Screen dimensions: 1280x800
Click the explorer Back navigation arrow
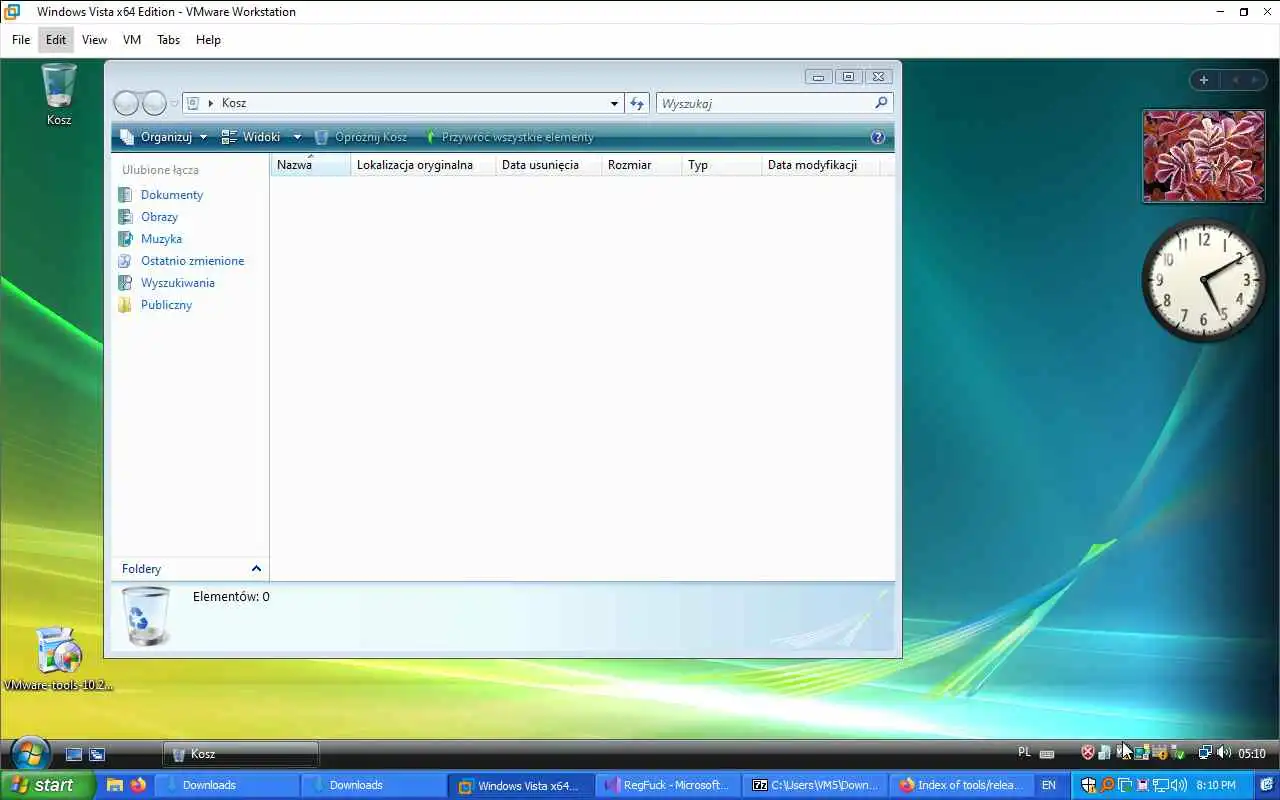[x=126, y=103]
